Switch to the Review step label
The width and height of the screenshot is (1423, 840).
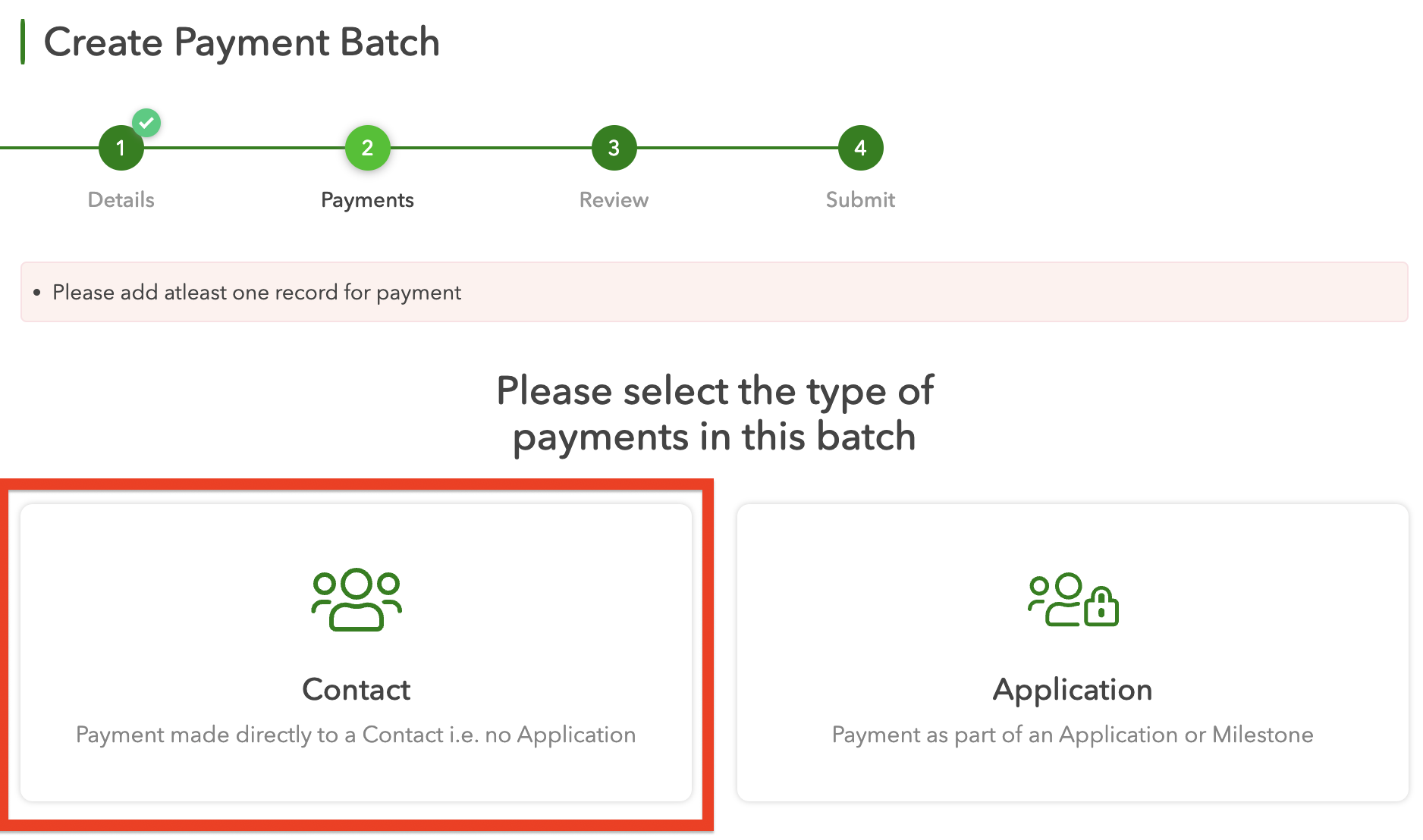click(614, 200)
